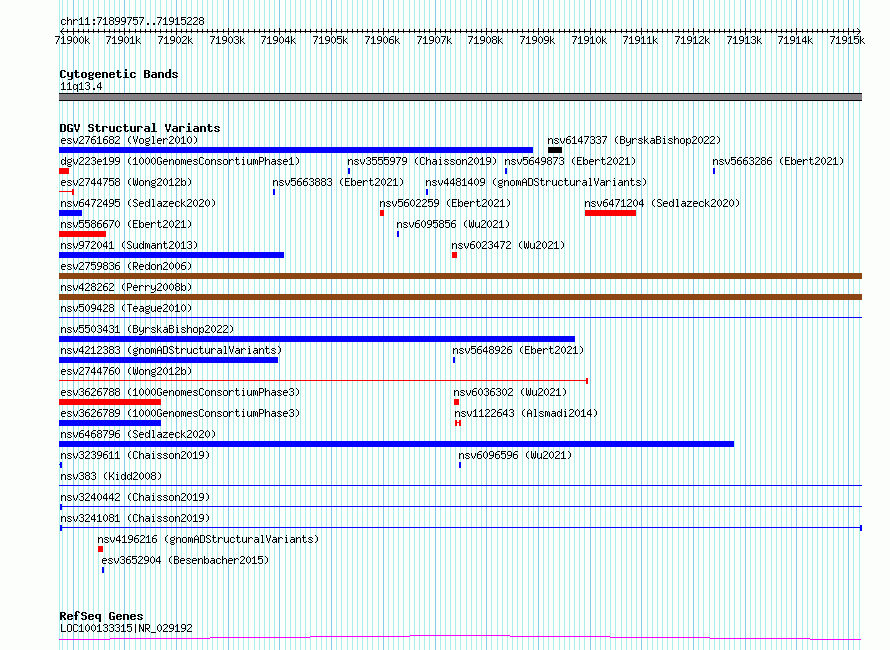Screen dimensions: 890x650
Task: Click nsv5648926 (Ebert2021) label
Action: (518, 350)
